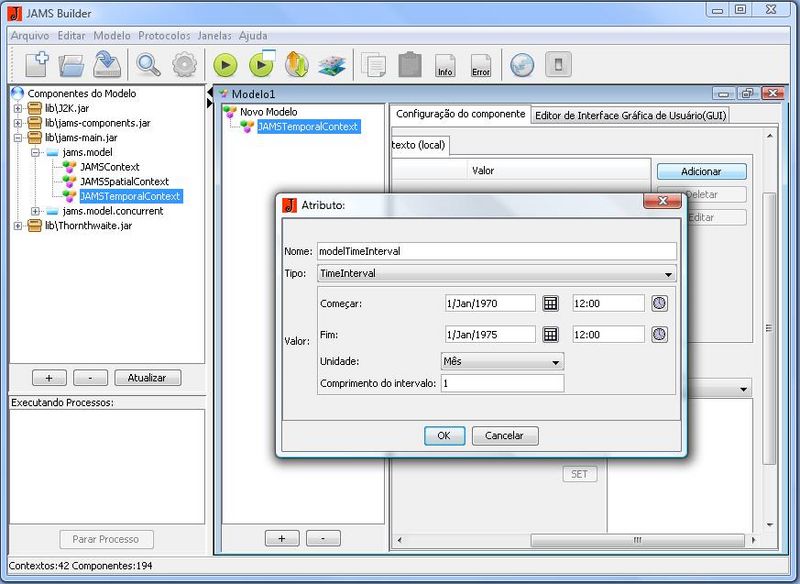800x584 pixels.
Task: Select JAMSSpatialContext in the component tree
Action: 124,181
